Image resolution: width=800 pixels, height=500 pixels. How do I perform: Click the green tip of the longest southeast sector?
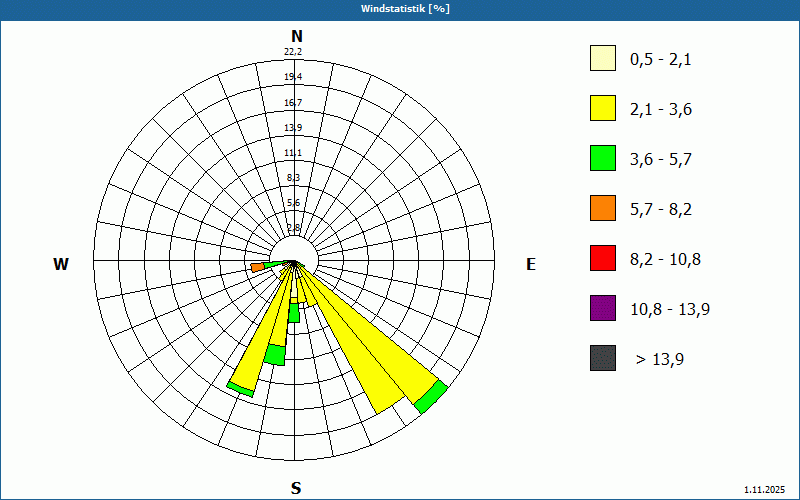[x=431, y=397]
